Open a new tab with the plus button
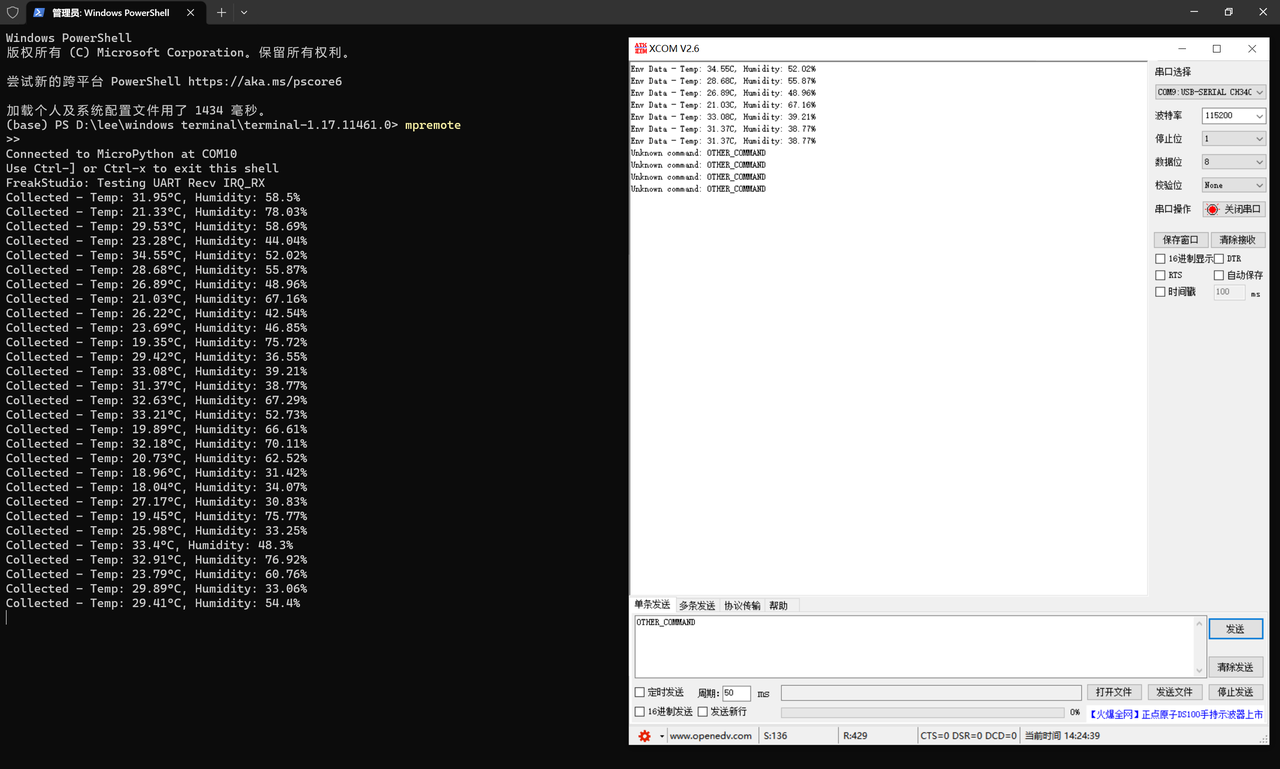 coord(221,12)
